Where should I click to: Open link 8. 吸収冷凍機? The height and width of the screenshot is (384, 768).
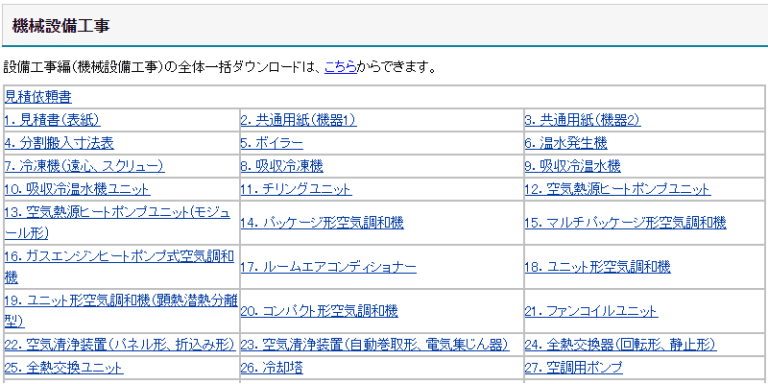[x=282, y=166]
